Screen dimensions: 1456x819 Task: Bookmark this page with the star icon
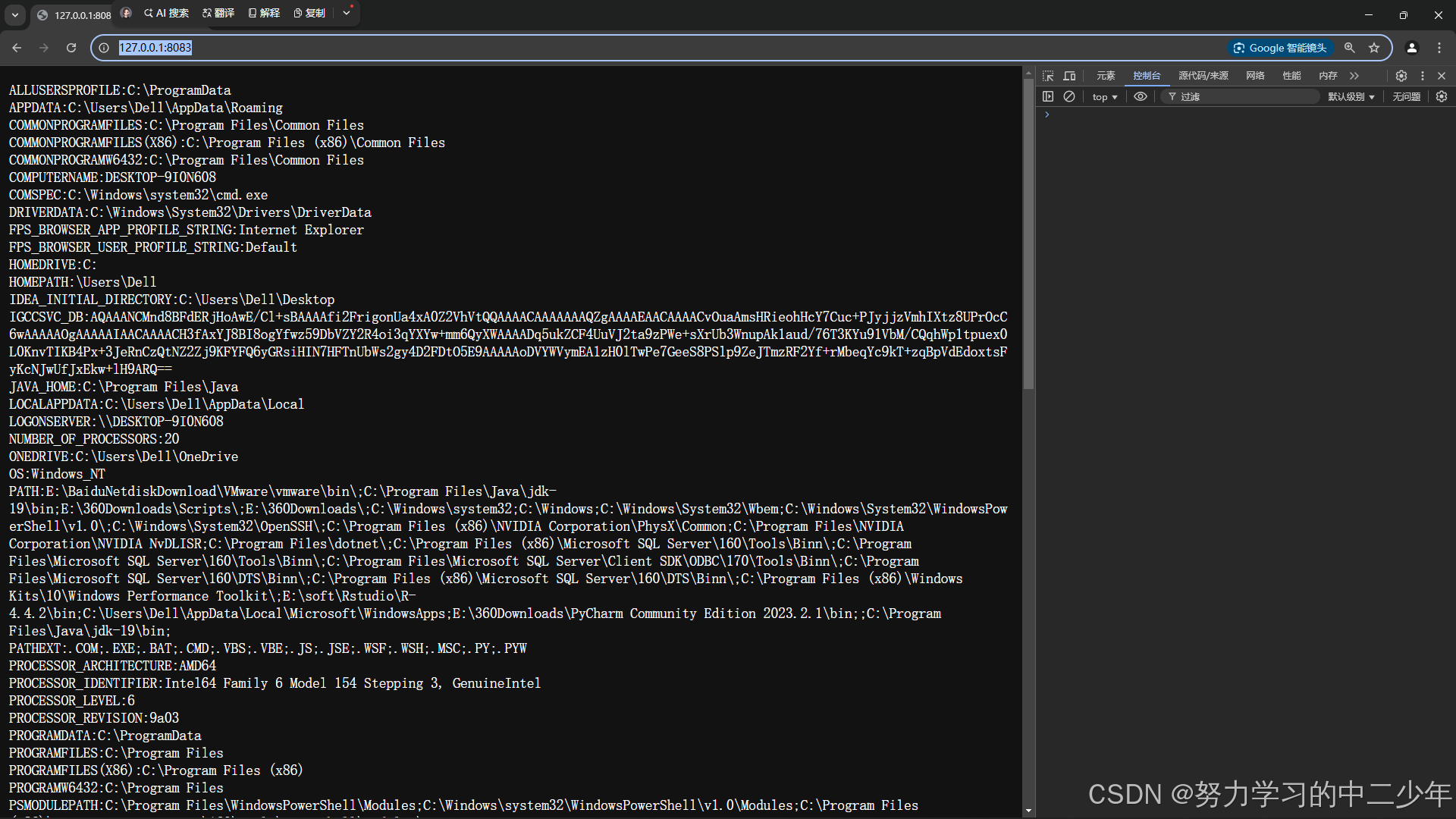1374,48
